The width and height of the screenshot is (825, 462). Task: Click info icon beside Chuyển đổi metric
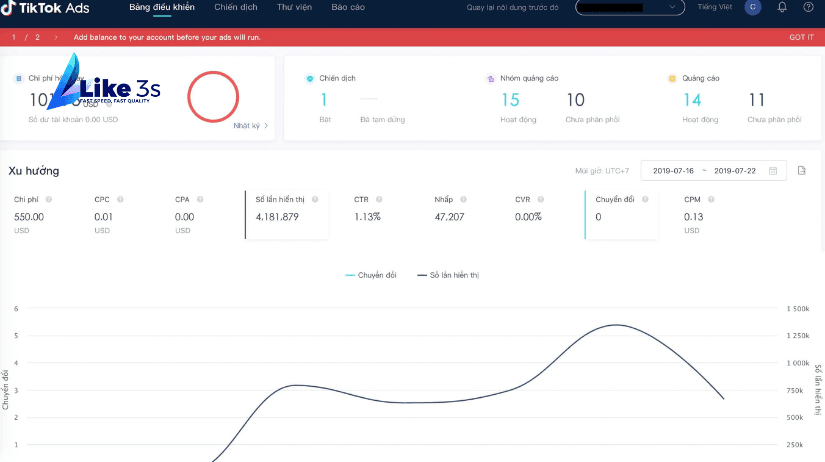point(645,199)
